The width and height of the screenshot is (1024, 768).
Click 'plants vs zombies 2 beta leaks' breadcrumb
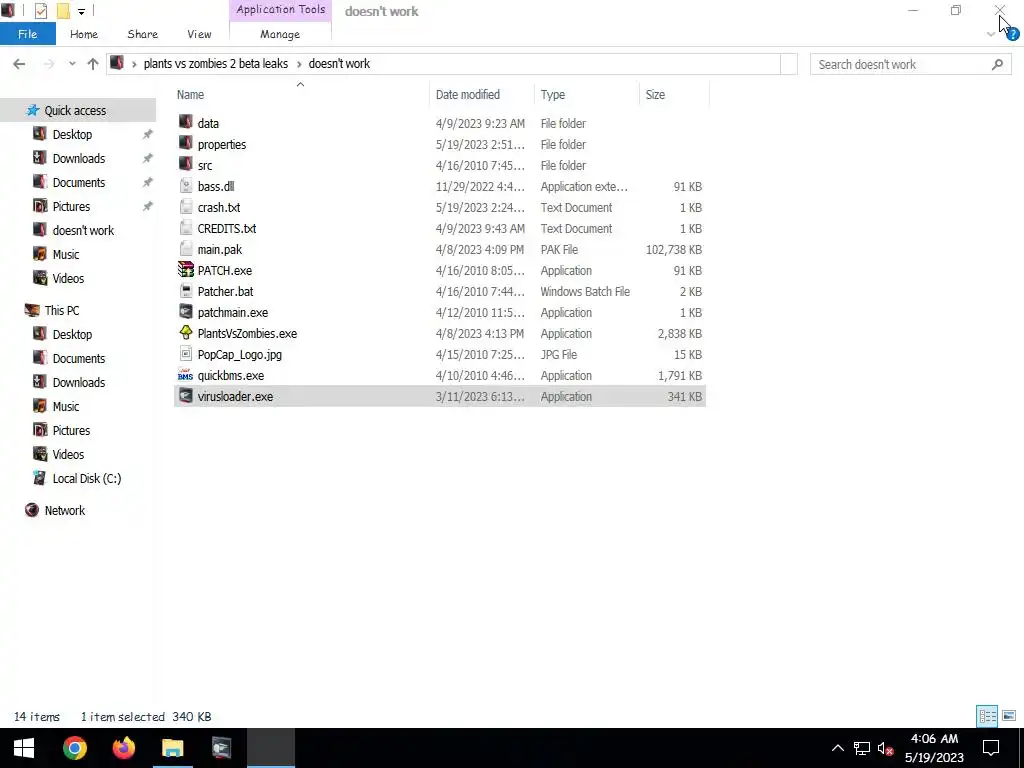pos(216,64)
